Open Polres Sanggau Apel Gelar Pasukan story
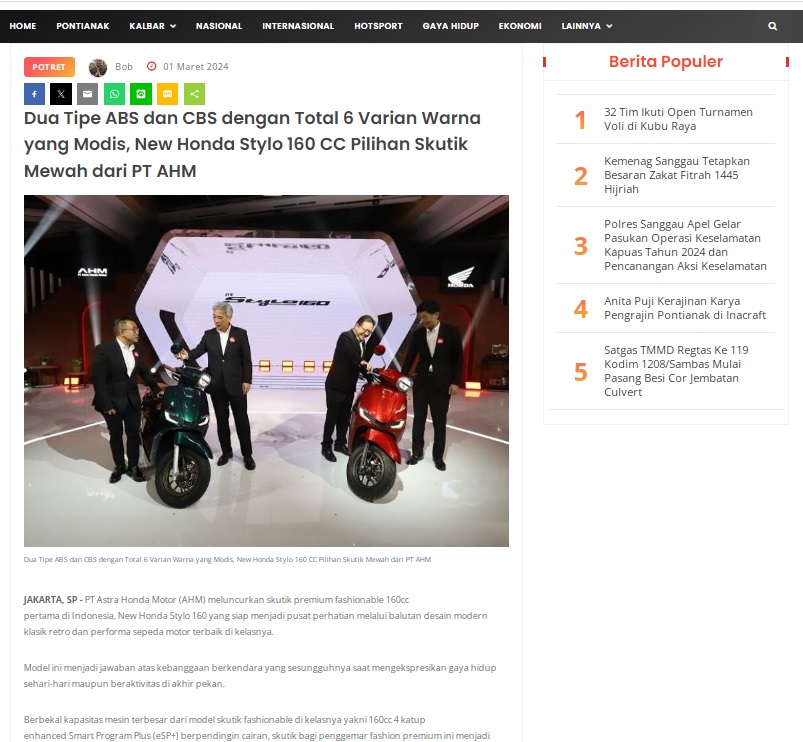Image resolution: width=803 pixels, height=742 pixels. (685, 245)
